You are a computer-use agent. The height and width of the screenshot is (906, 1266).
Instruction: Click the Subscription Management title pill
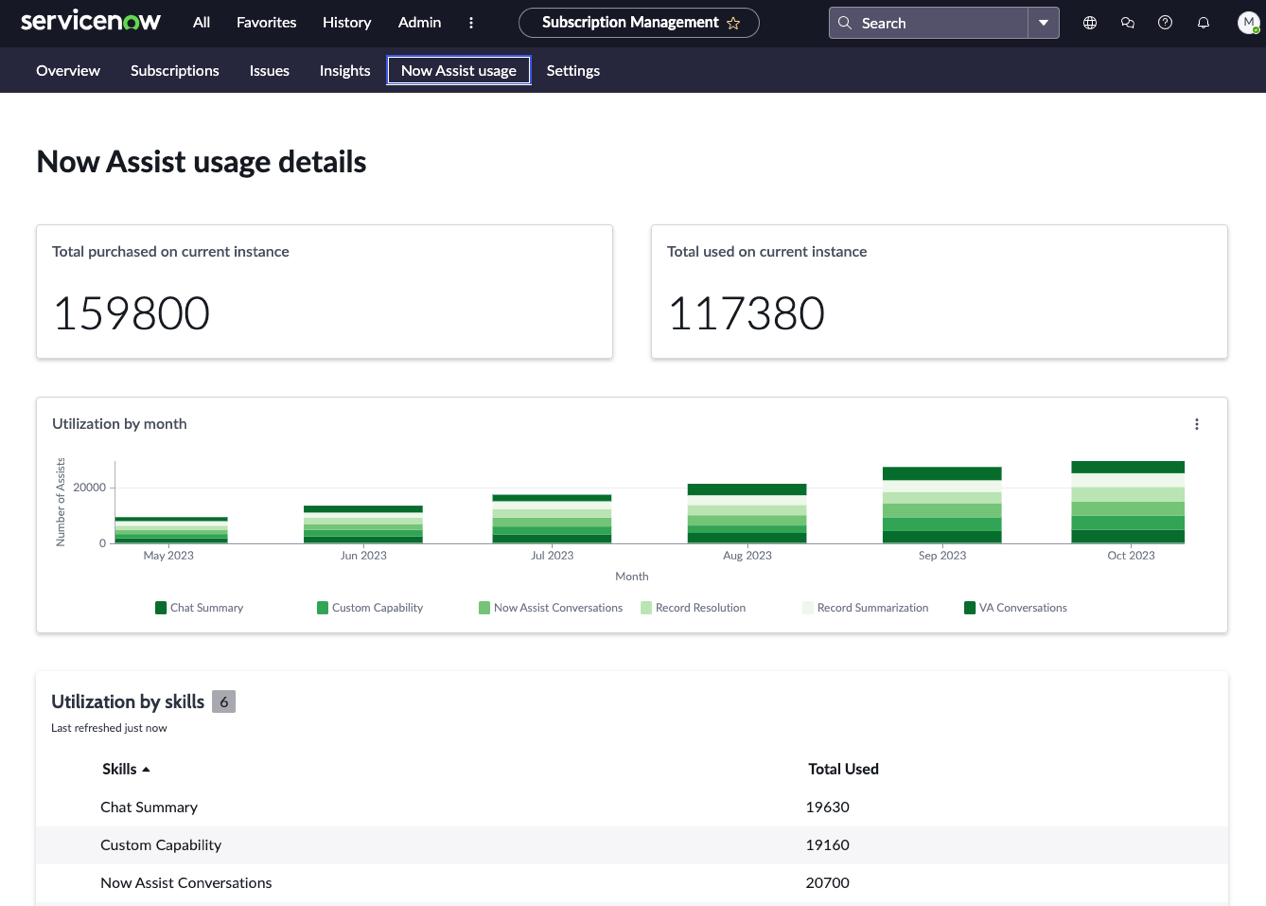639,22
